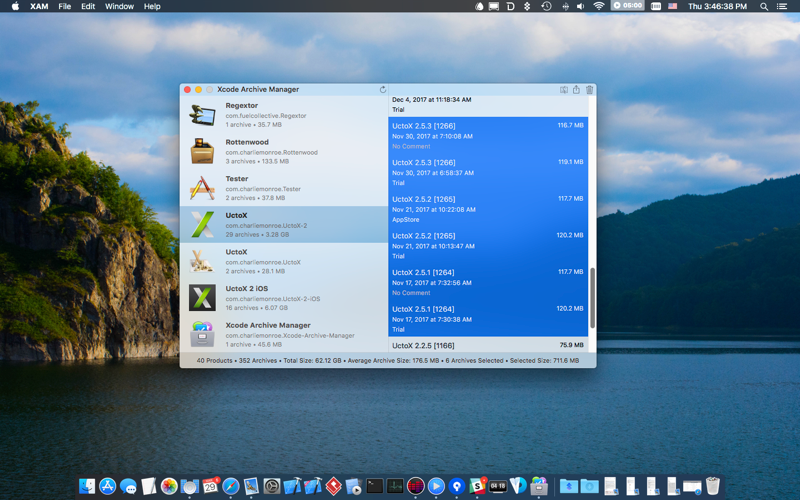The image size is (800, 500).
Task: Open Photos from the dock
Action: tap(169, 486)
